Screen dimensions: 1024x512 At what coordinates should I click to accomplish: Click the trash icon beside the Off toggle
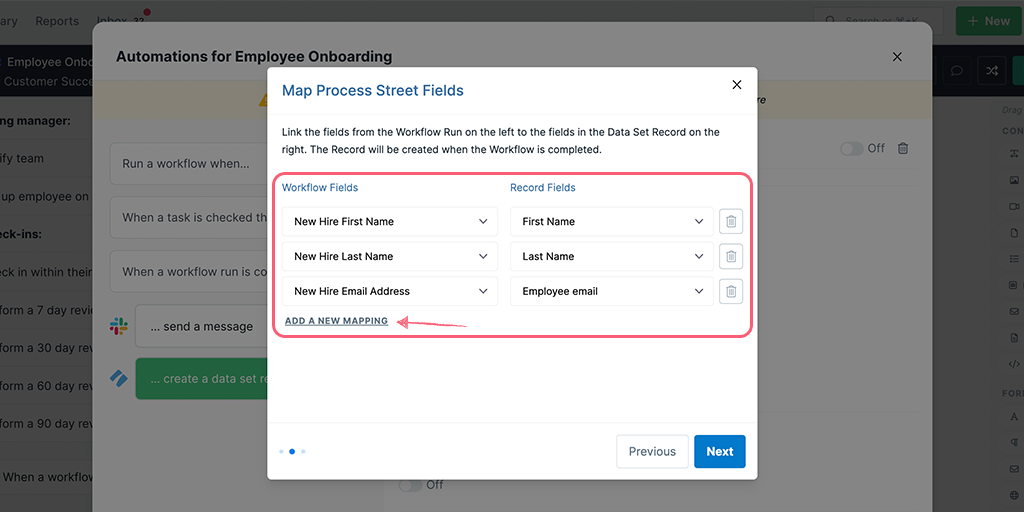pos(903,148)
